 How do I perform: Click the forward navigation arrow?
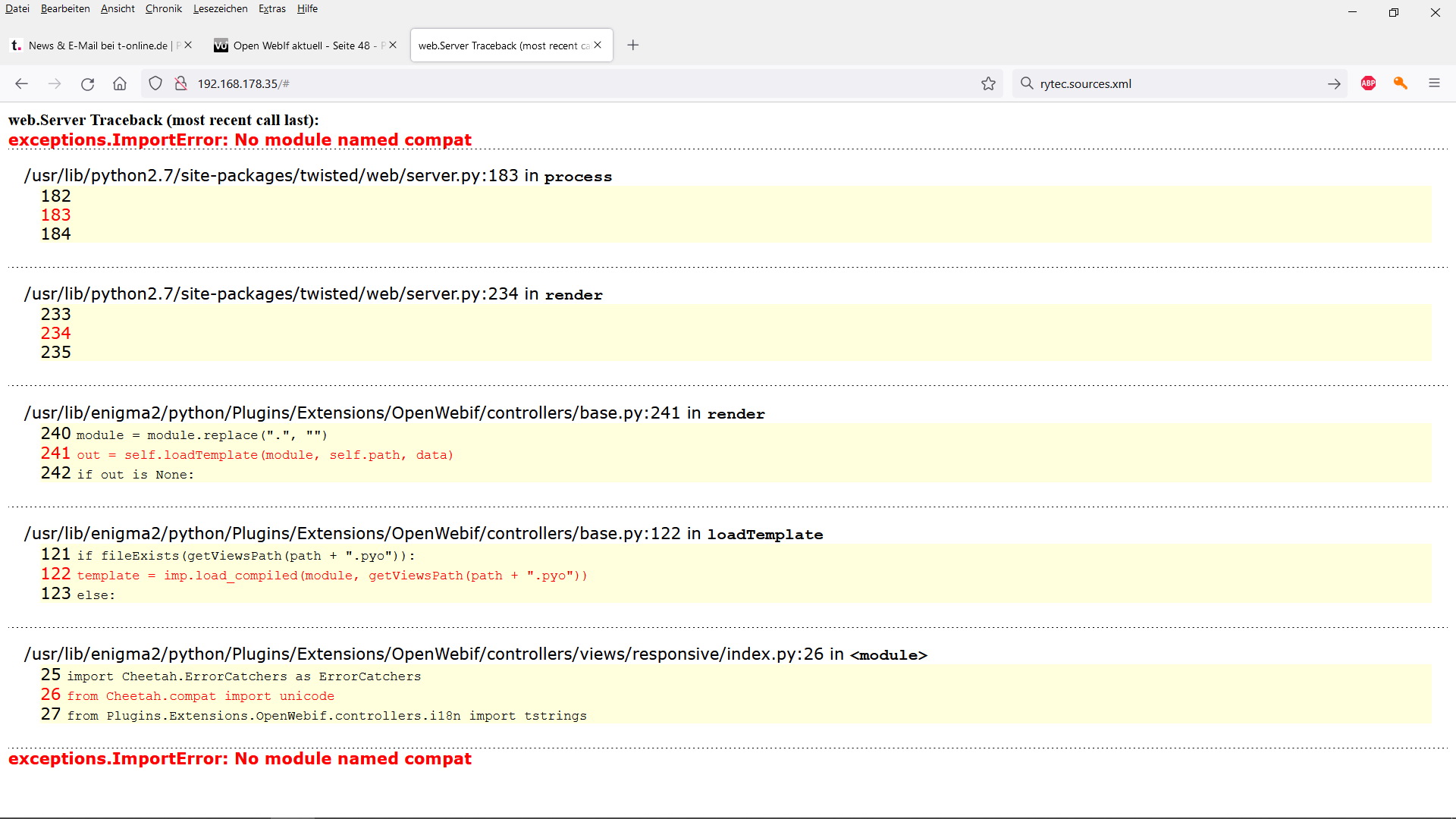coord(55,83)
